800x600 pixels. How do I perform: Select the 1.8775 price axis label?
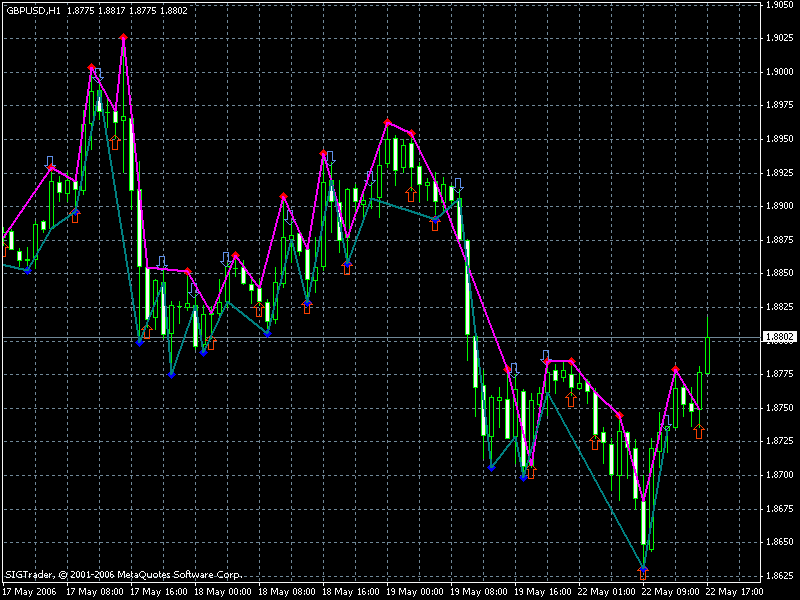pos(780,374)
